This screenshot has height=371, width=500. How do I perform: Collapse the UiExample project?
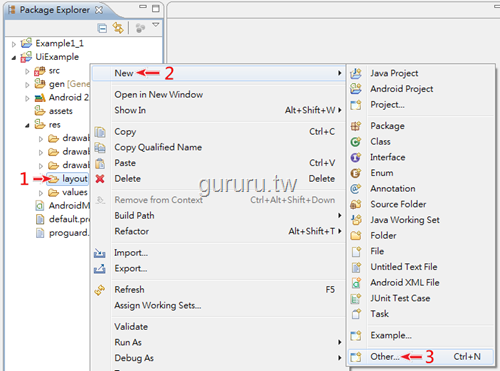pos(14,58)
